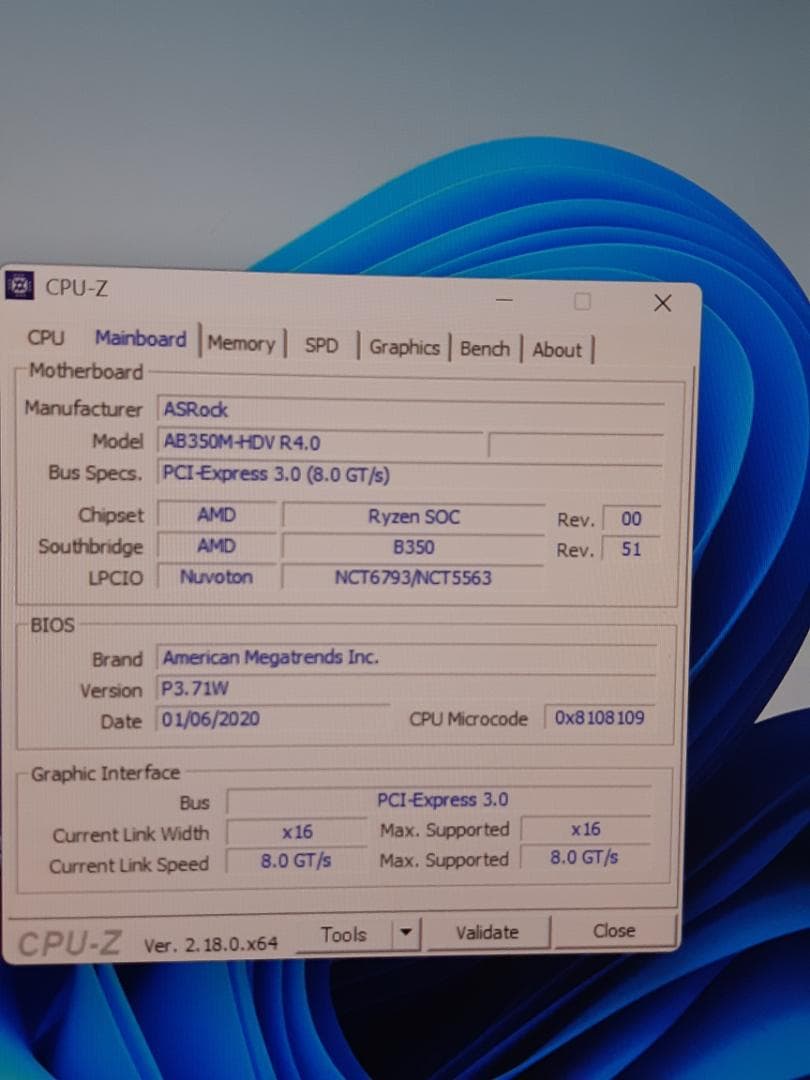The image size is (810, 1080).
Task: Minimize the CPU-Z window
Action: click(x=504, y=300)
